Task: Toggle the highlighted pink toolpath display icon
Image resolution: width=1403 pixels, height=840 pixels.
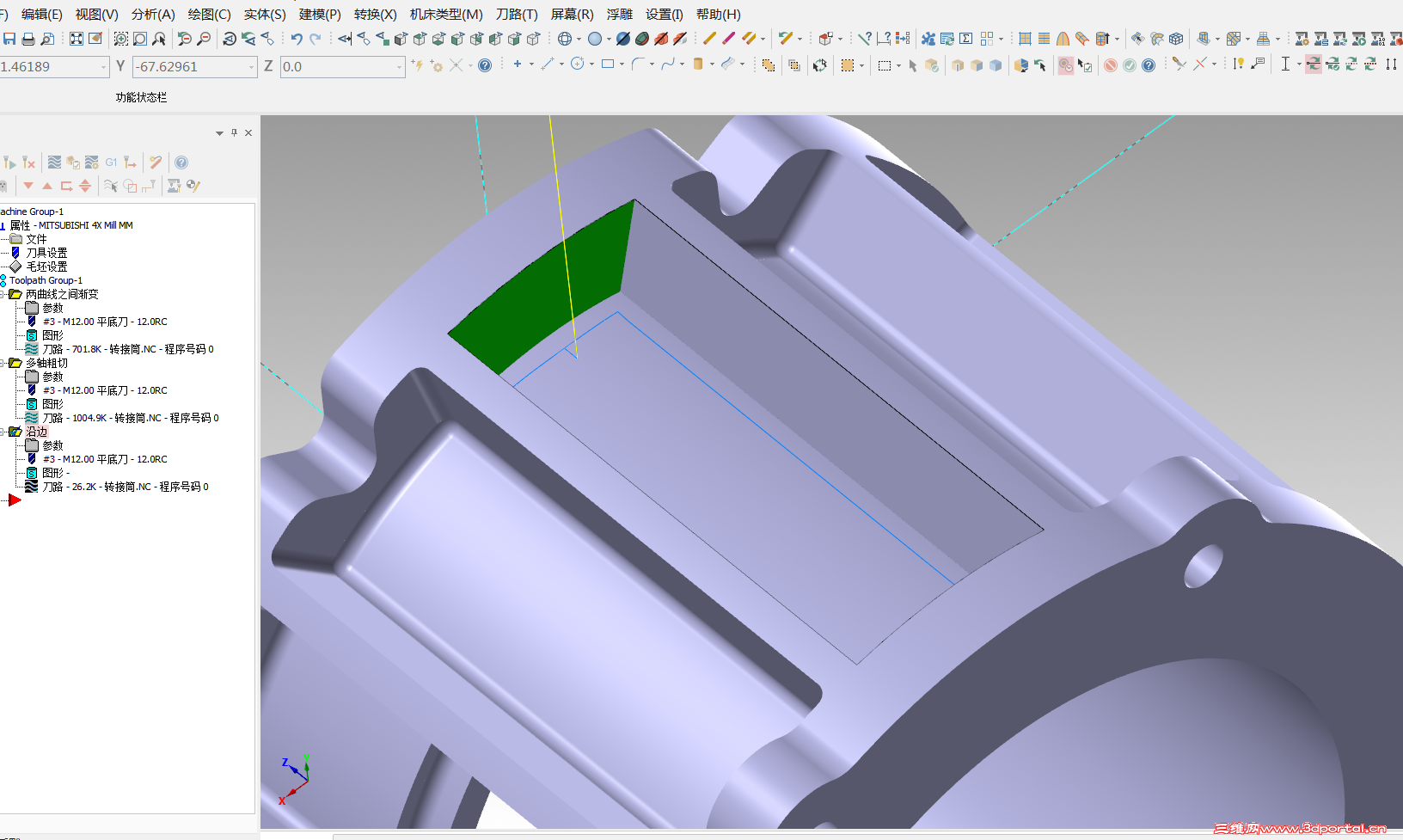Action: (1313, 64)
